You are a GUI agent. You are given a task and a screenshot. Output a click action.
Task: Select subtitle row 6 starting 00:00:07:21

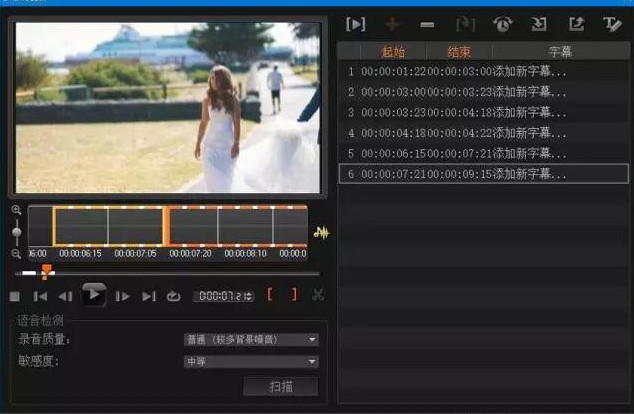483,174
